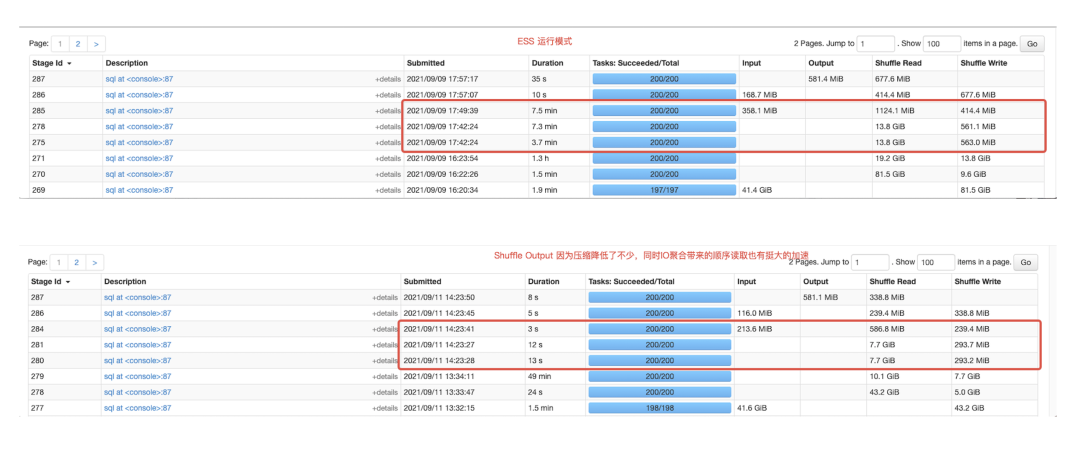Open sql at <console>:87 link for stage 277
1080x450 pixels.
coord(138,409)
